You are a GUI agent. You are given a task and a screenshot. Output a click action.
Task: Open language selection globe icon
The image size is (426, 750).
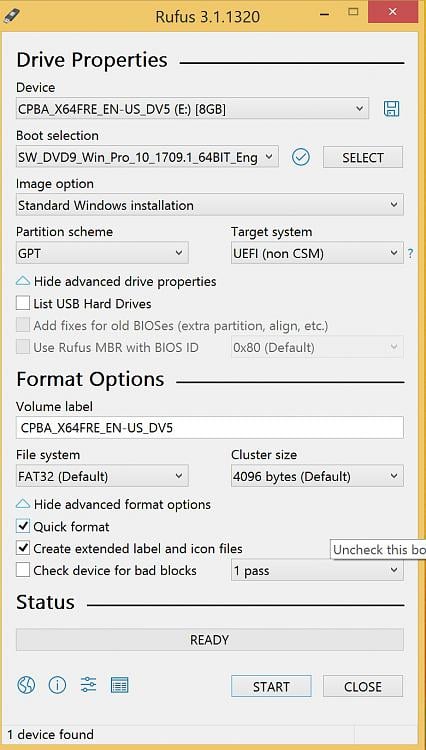tap(26, 685)
